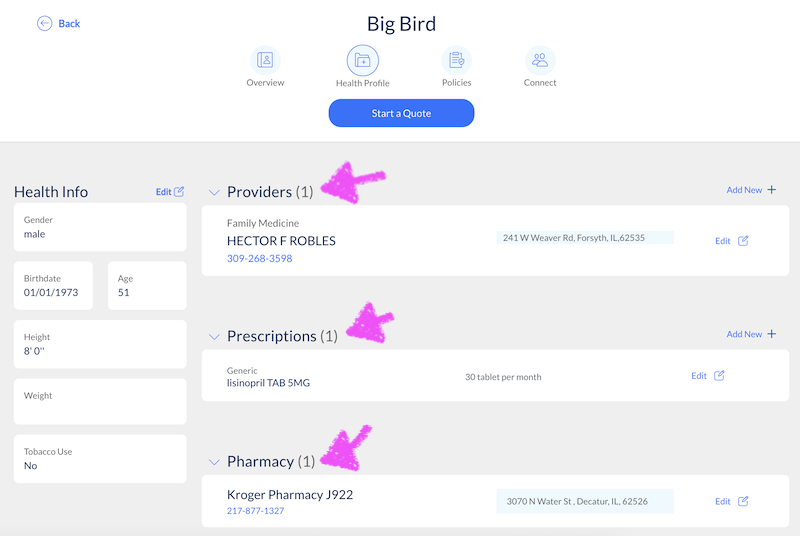The image size is (800, 536).
Task: Click the Back arrow icon
Action: pos(44,23)
